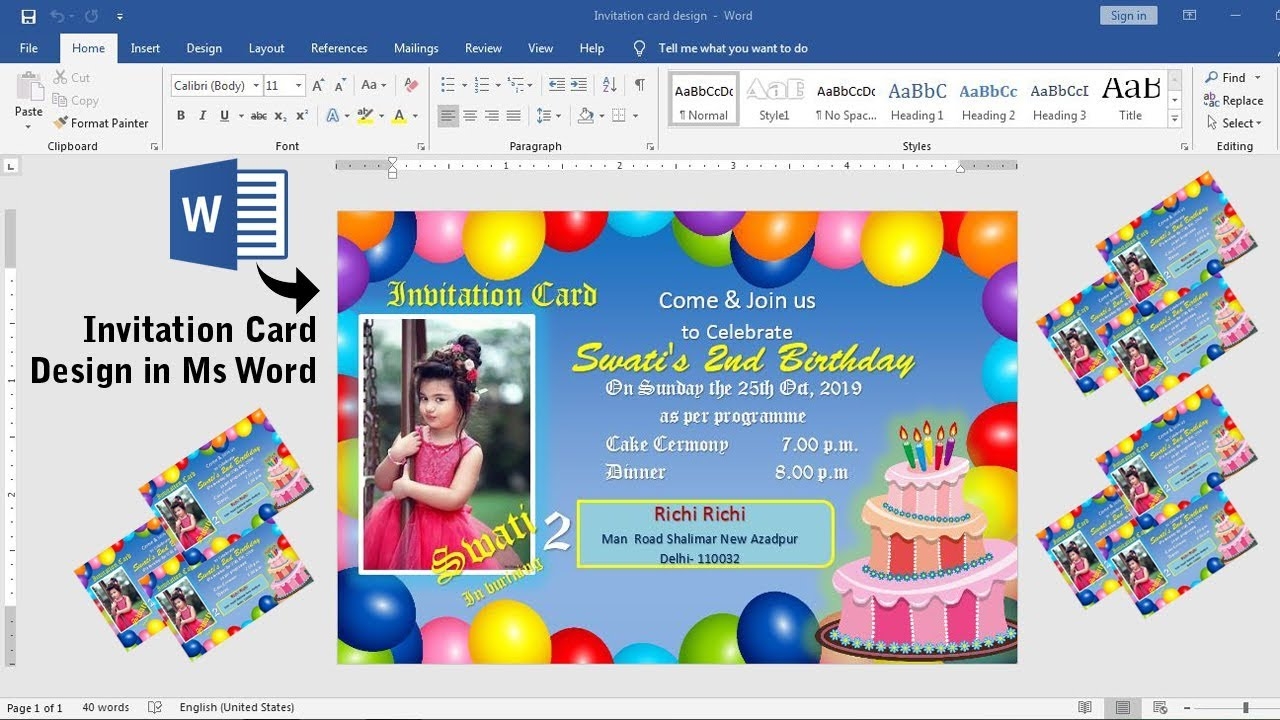The width and height of the screenshot is (1280, 720).
Task: Switch to the Layout tab
Action: pyautogui.click(x=266, y=48)
